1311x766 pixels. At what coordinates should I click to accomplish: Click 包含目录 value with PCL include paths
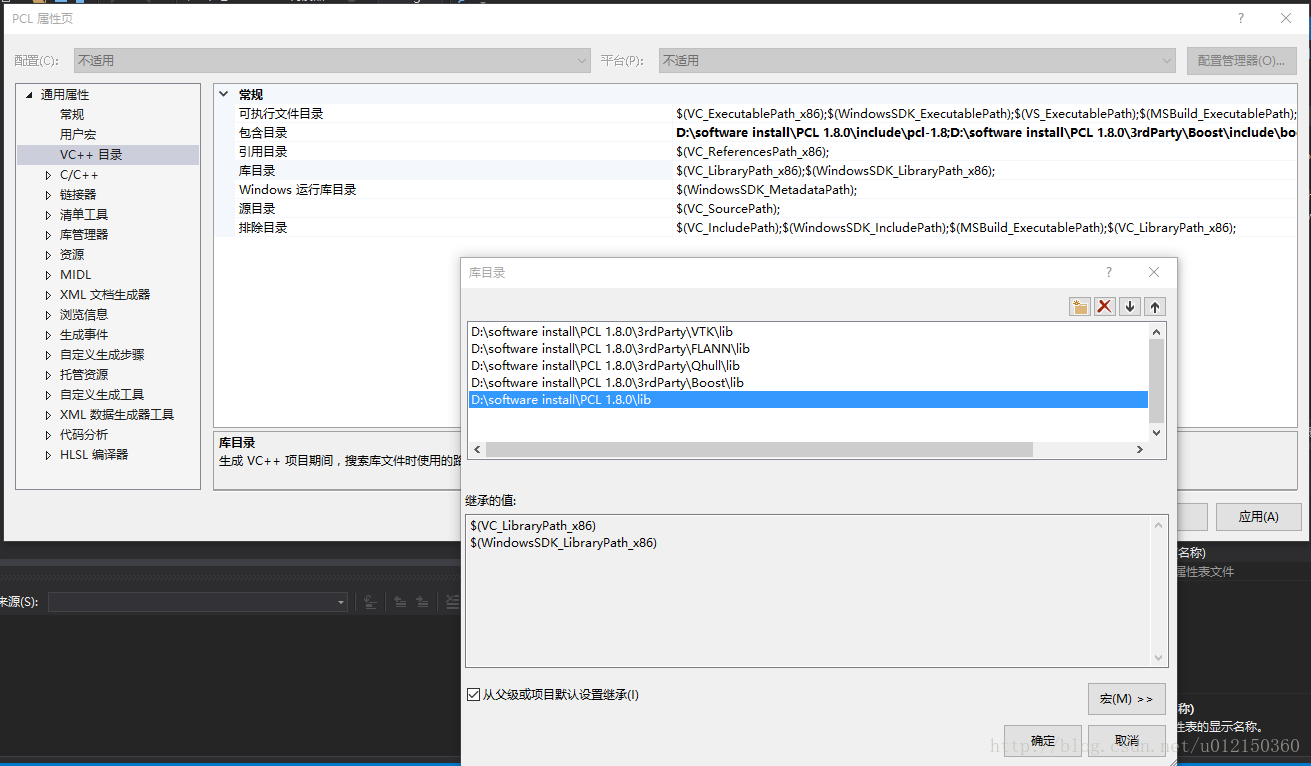[x=986, y=133]
